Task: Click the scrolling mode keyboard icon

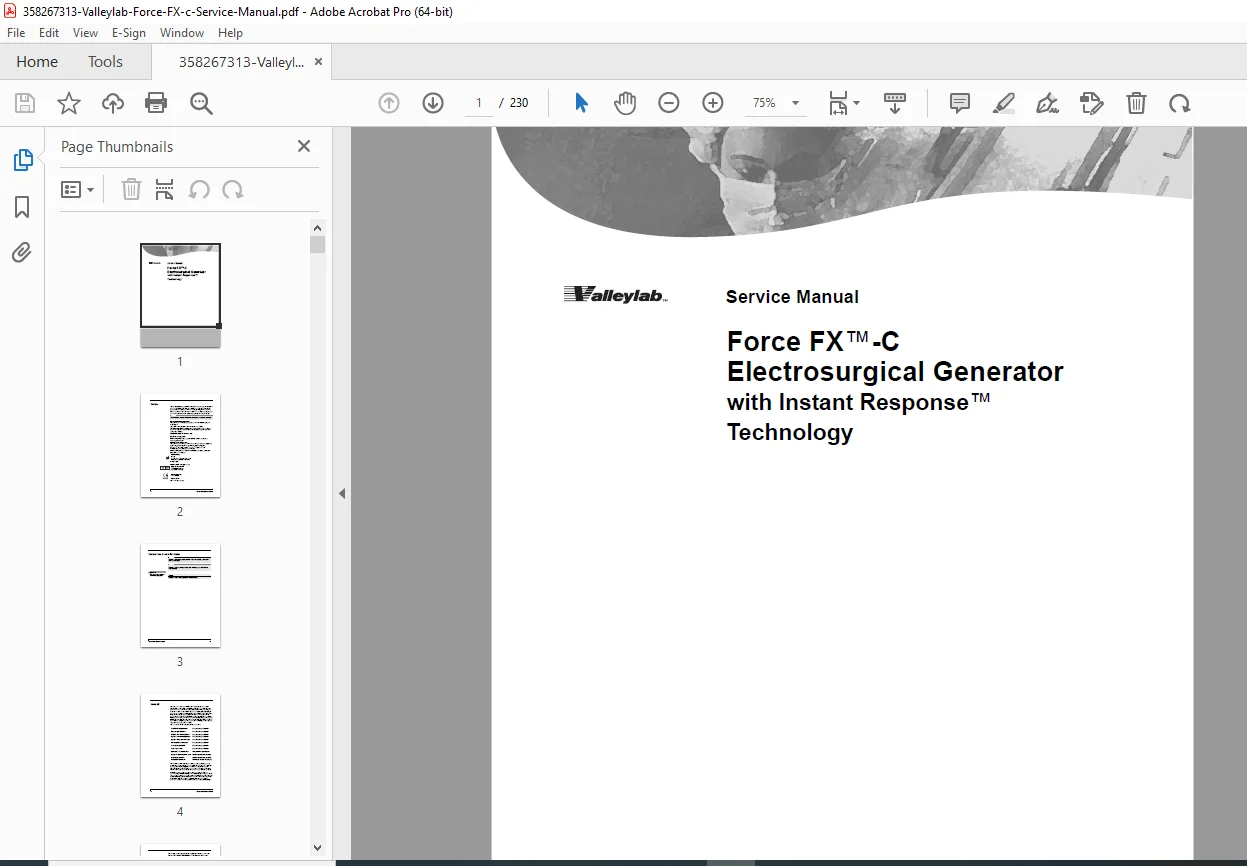Action: 895,103
